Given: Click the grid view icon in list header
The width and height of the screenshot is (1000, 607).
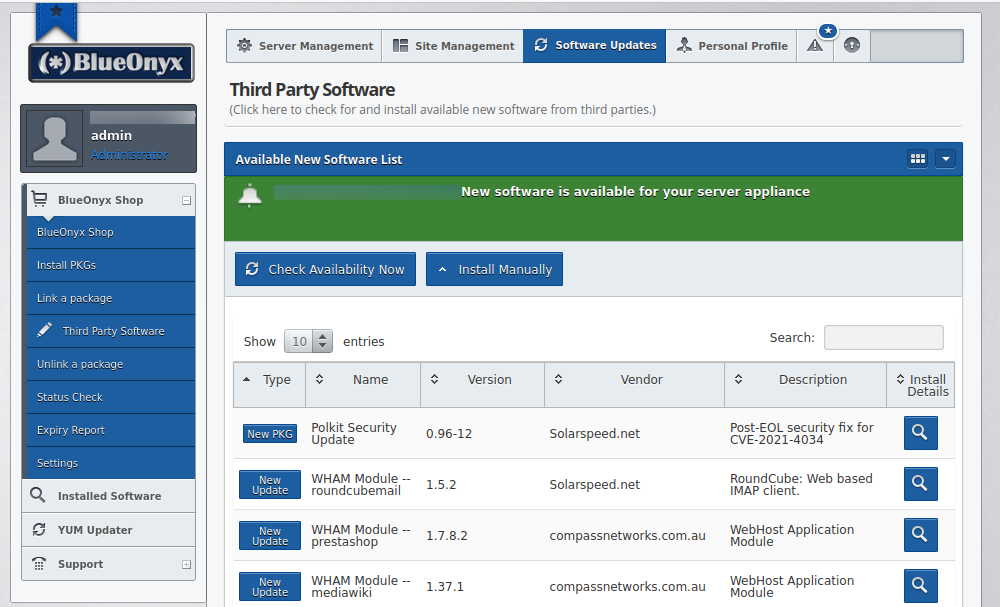Looking at the screenshot, I should [918, 159].
